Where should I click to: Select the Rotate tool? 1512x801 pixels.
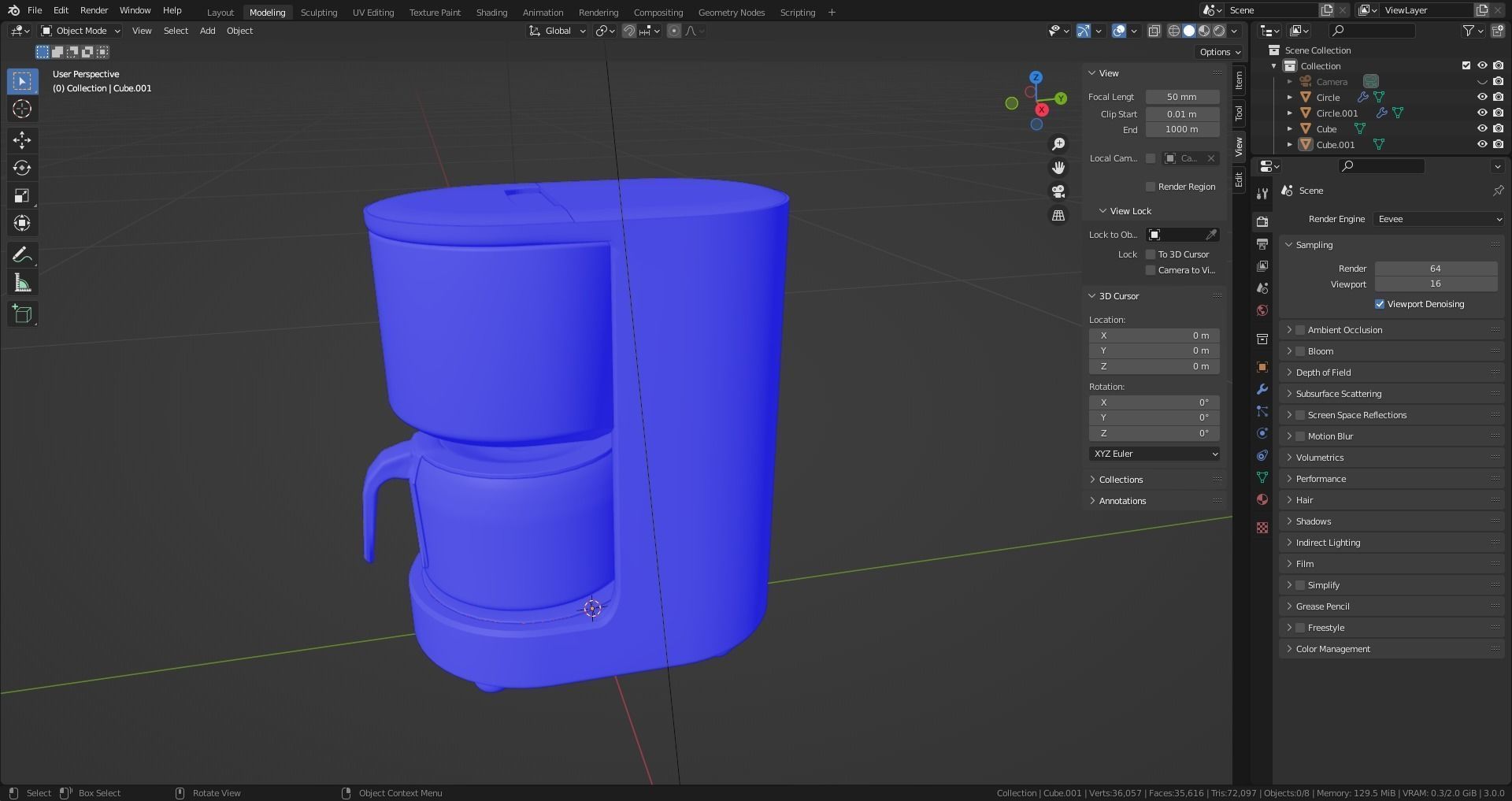click(x=22, y=168)
